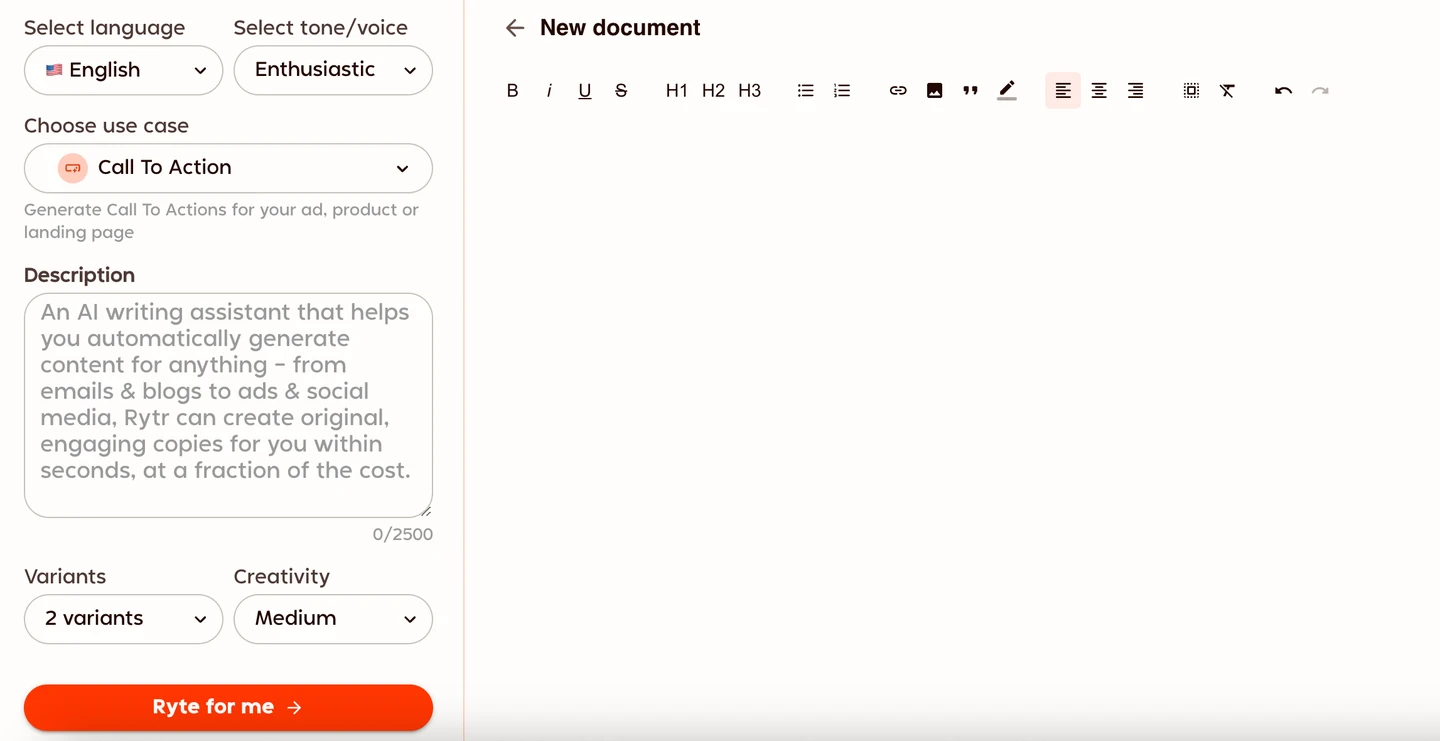Apply italic formatting
1440x741 pixels.
point(549,91)
